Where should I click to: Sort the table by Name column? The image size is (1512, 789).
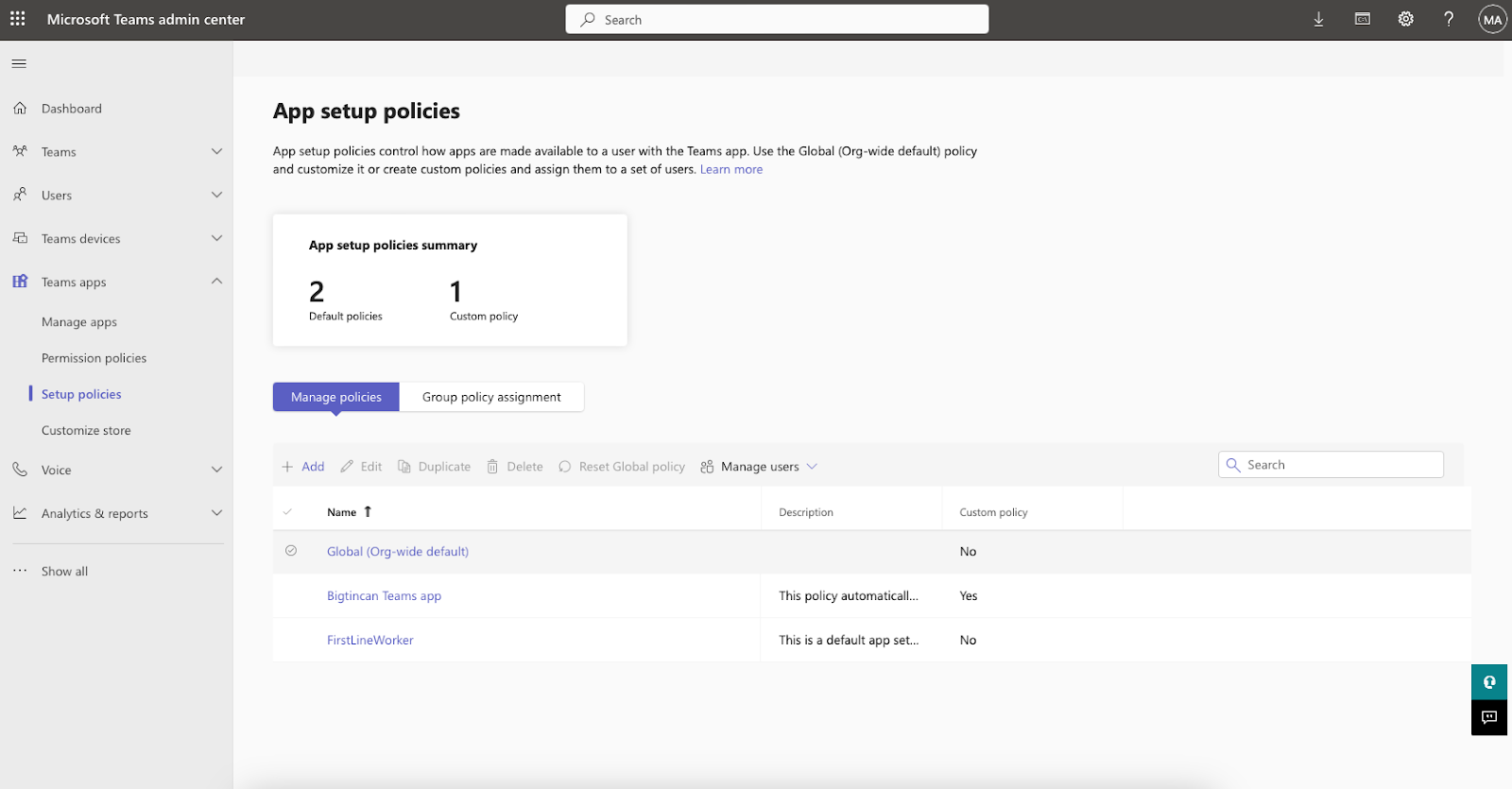(342, 512)
